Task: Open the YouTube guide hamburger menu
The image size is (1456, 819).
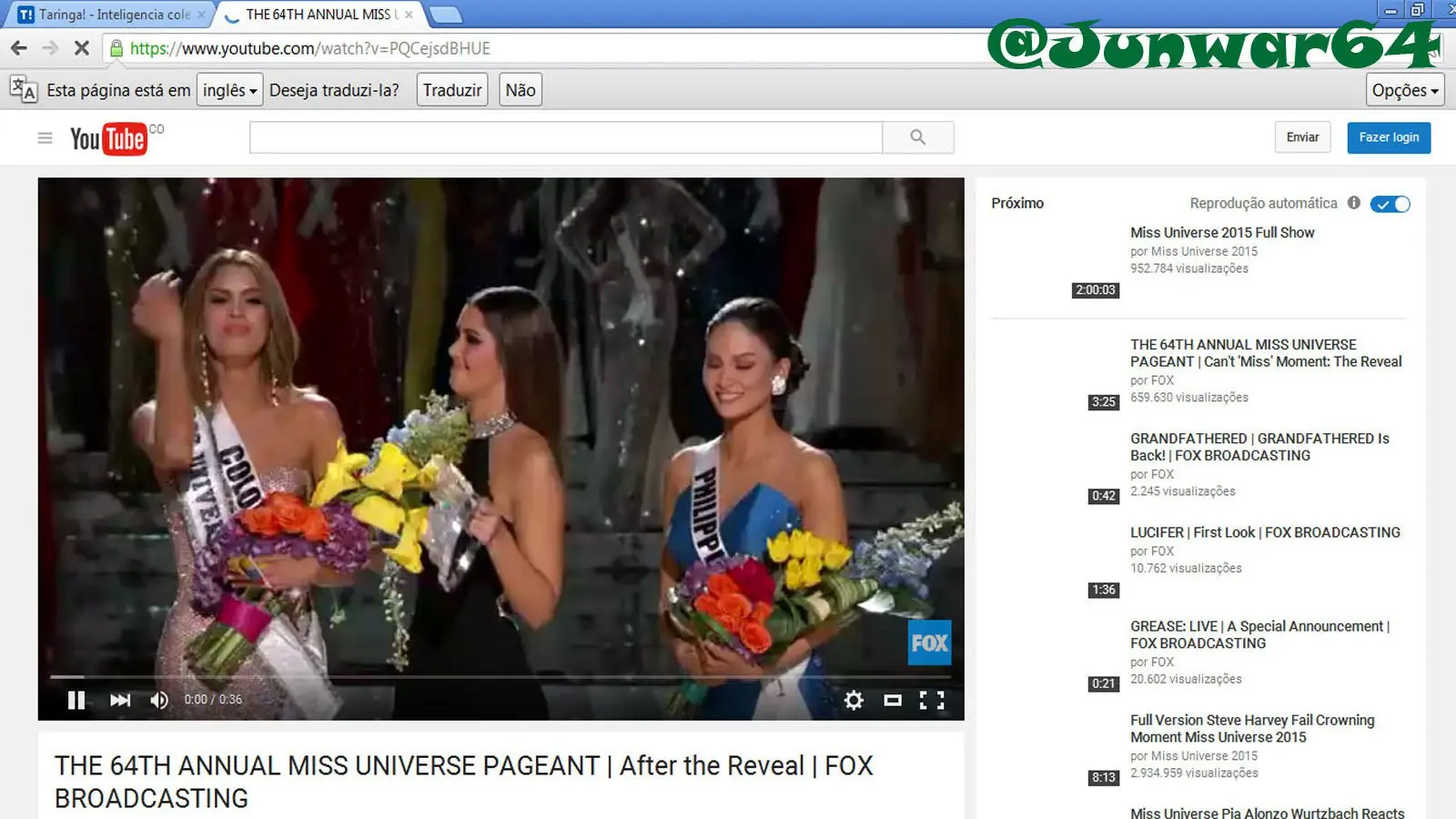Action: pos(45,137)
